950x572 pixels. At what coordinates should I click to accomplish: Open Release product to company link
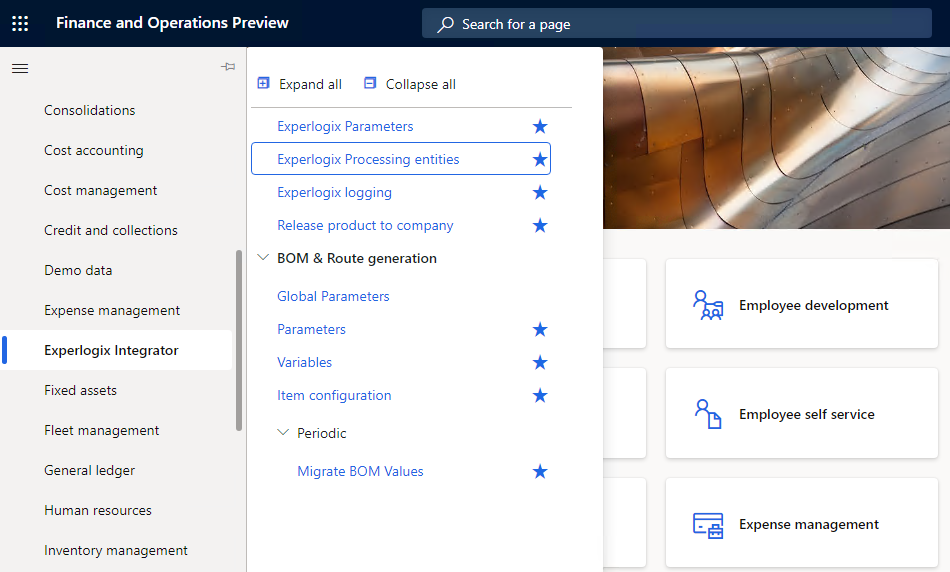pyautogui.click(x=365, y=225)
